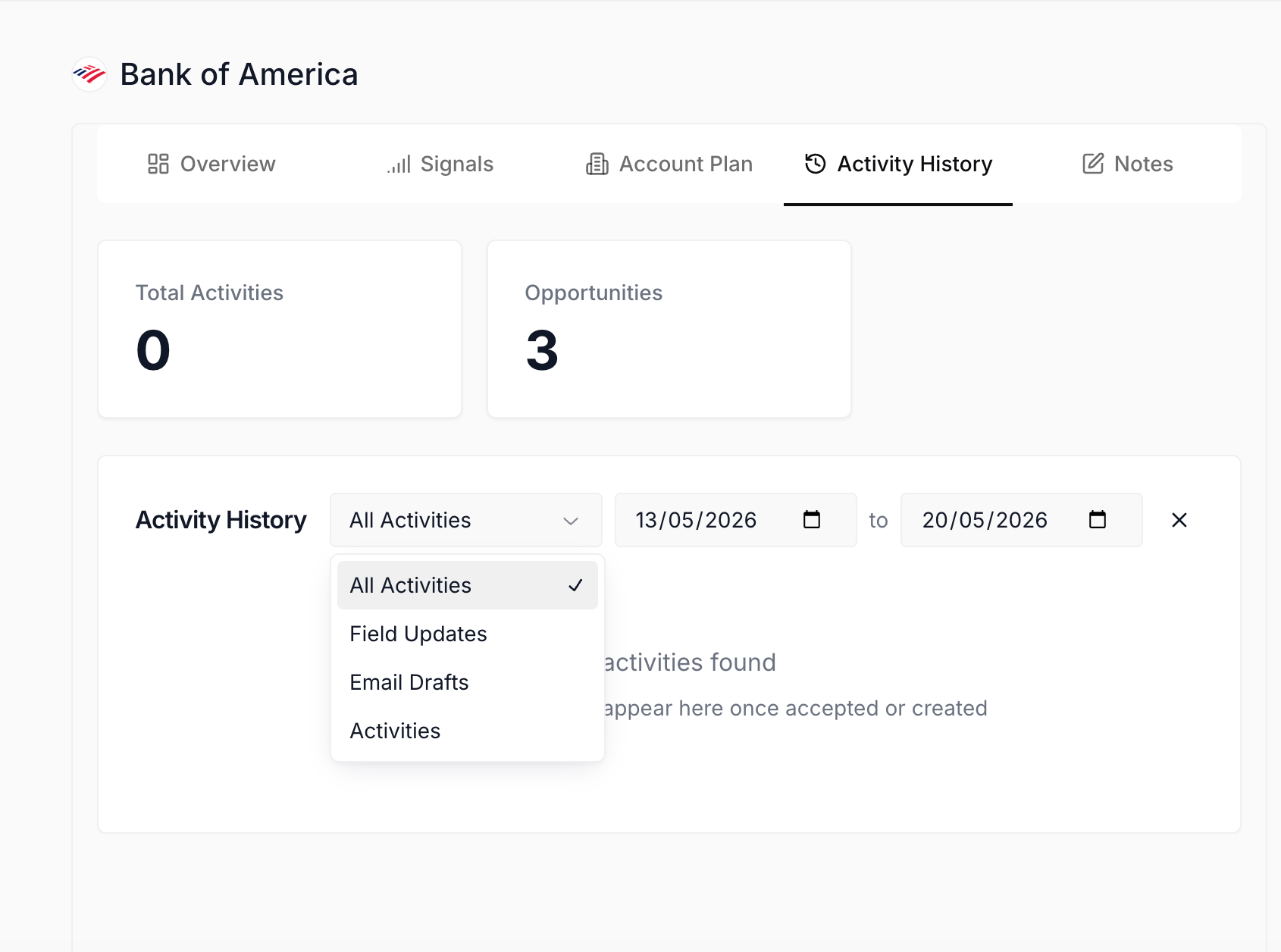Click the 'activities found' message text
1281x952 pixels.
[x=690, y=662]
